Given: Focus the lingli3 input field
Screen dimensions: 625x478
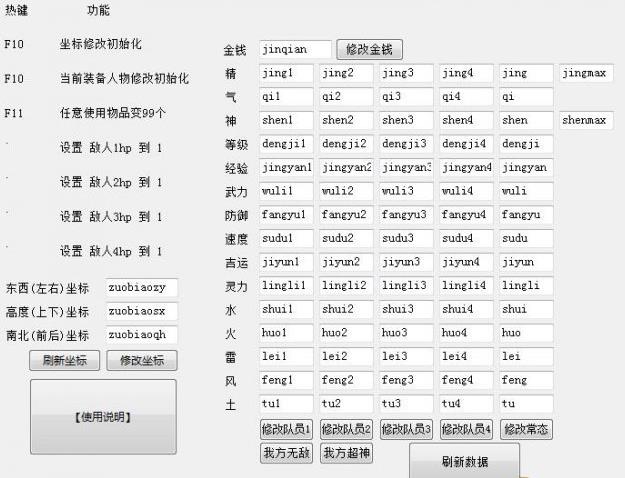Looking at the screenshot, I should [406, 285].
